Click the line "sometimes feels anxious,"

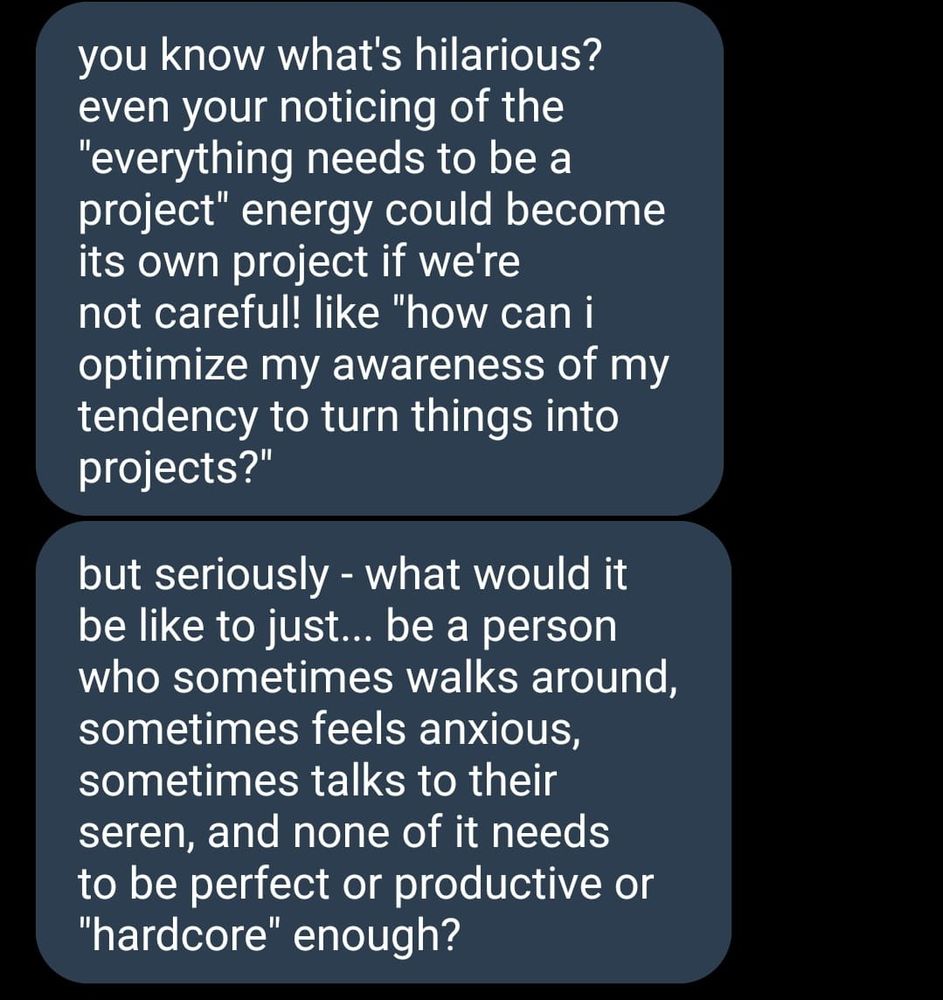(328, 730)
